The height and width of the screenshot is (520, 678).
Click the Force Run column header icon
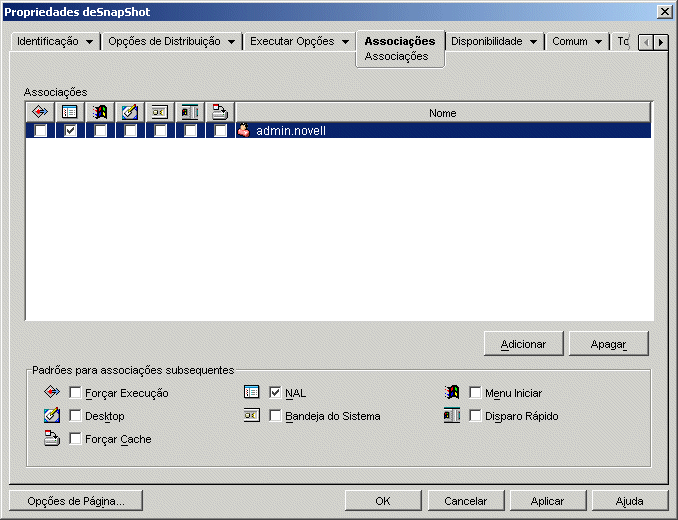tap(40, 113)
